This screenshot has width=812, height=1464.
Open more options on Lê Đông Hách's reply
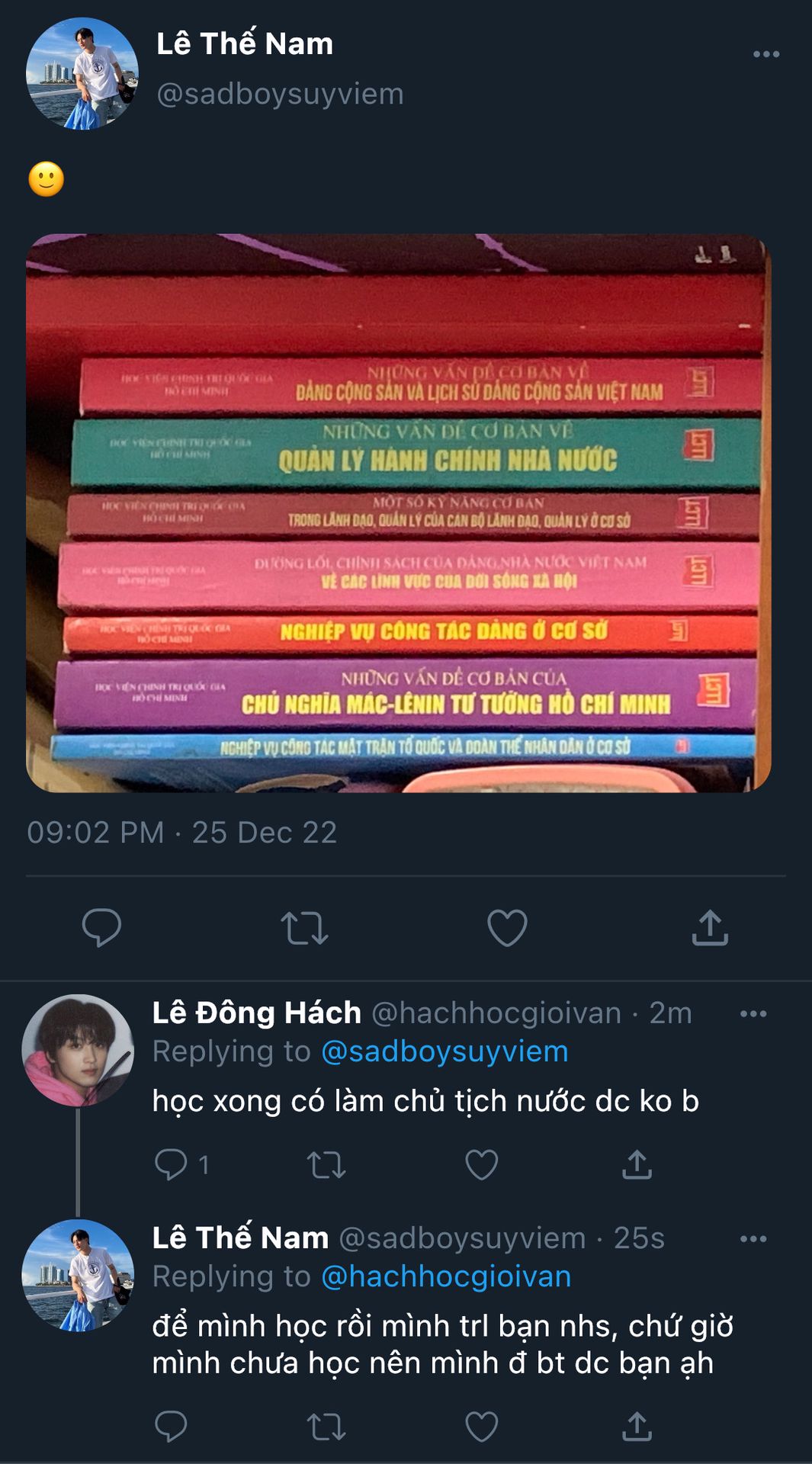[x=753, y=1013]
